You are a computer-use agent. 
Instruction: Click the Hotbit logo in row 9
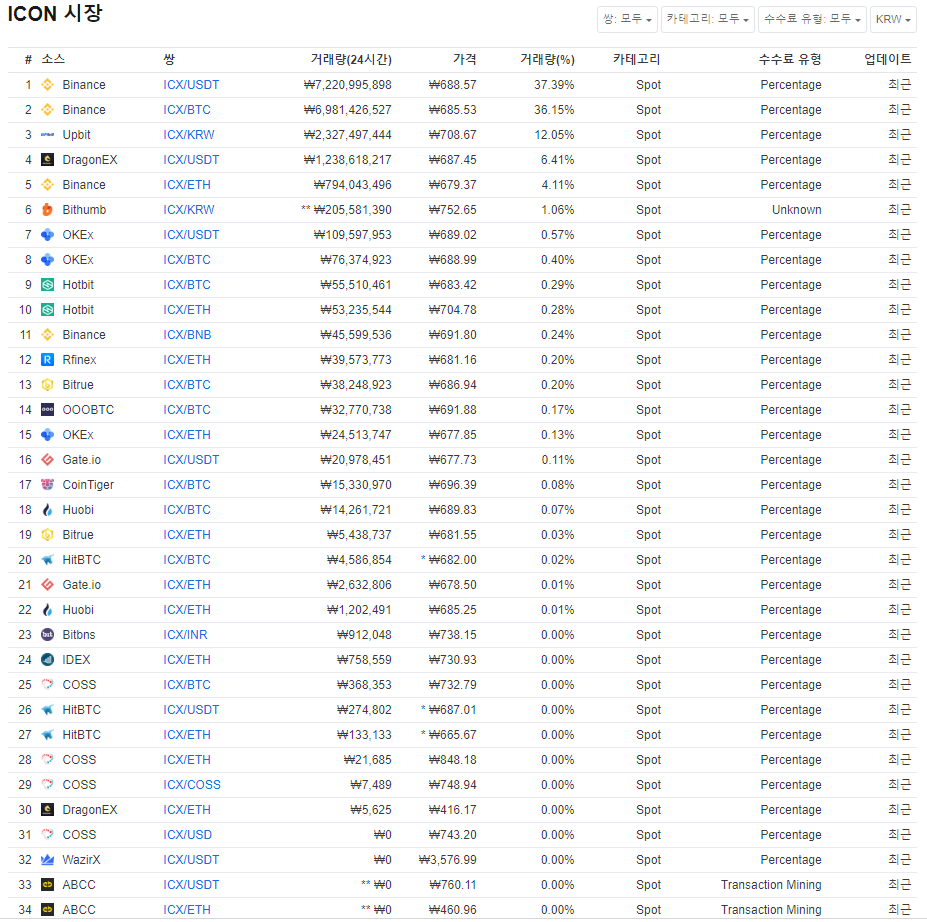coord(47,285)
